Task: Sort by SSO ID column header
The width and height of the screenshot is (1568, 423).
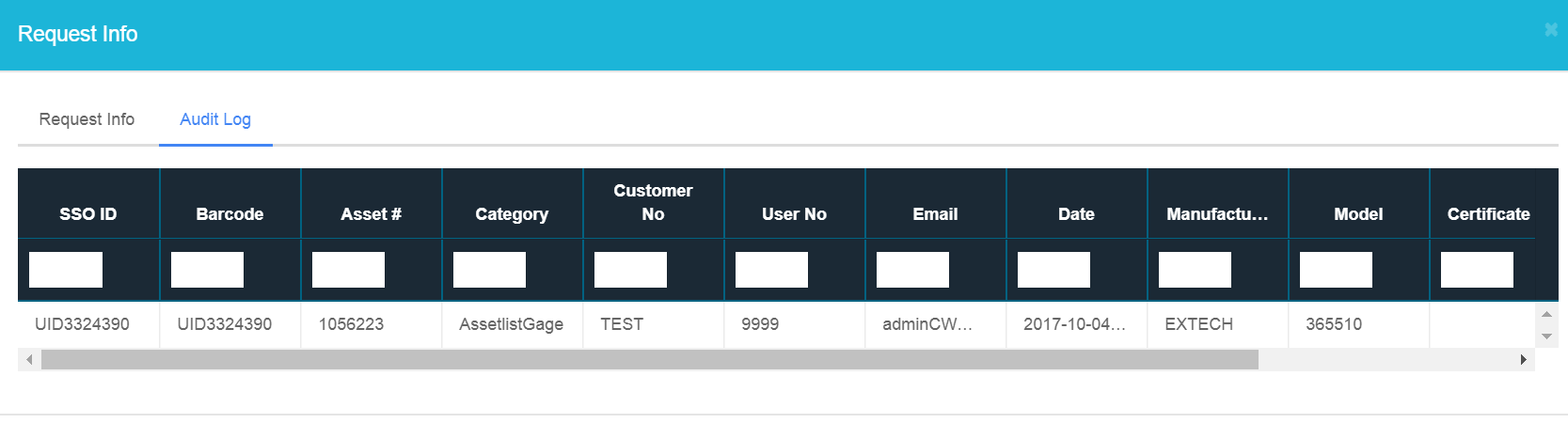Action: click(88, 214)
